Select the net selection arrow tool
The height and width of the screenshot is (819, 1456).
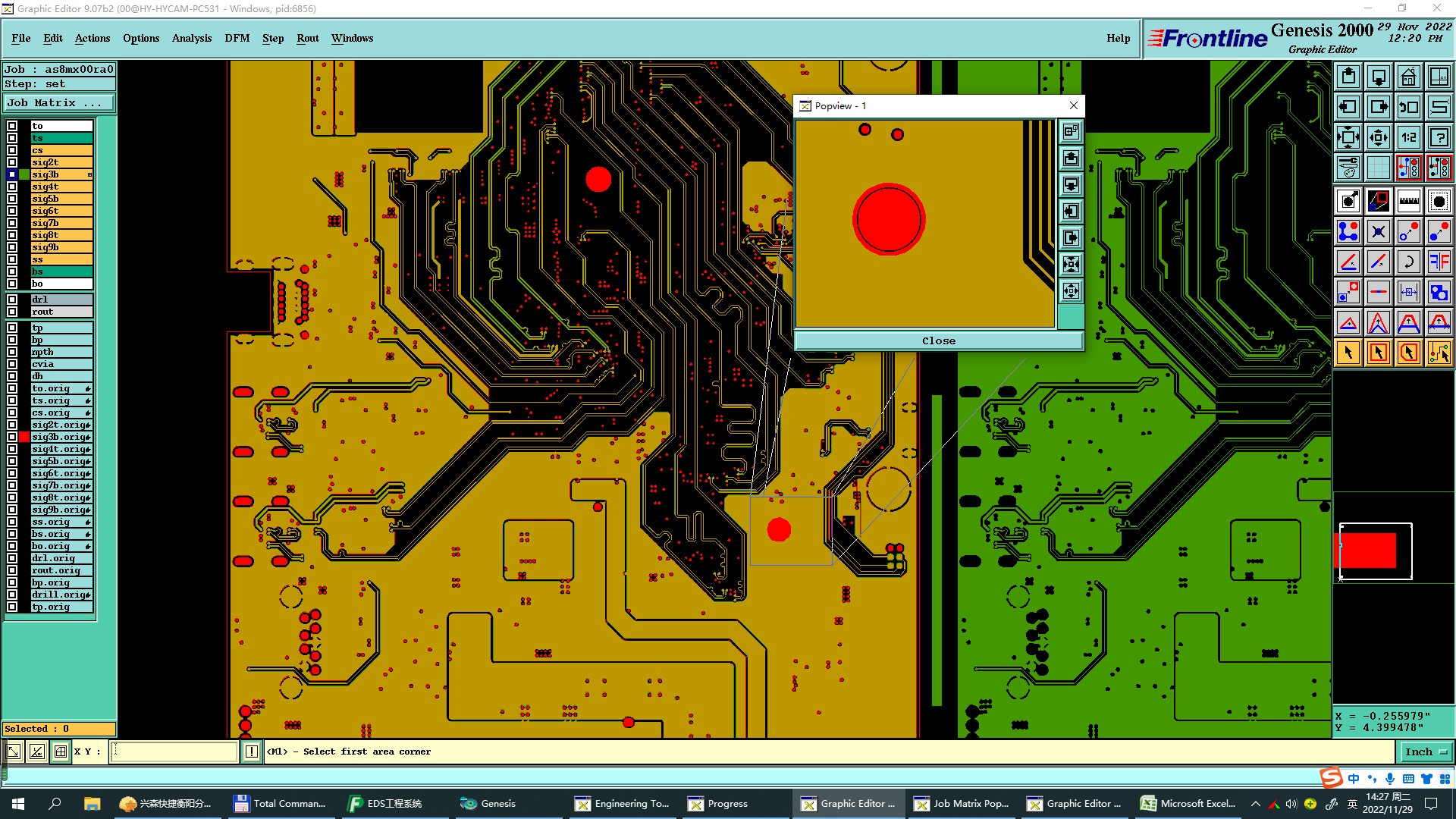pyautogui.click(x=1439, y=353)
